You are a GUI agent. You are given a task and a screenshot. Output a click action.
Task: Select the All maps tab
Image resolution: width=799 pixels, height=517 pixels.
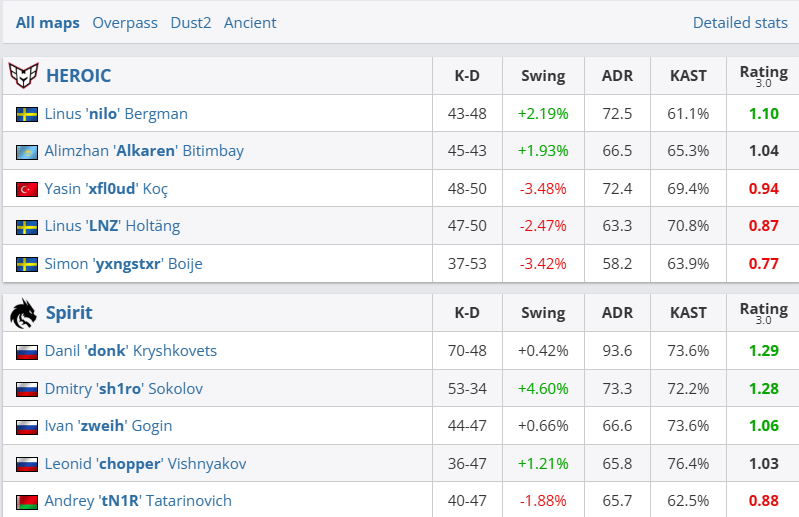[48, 22]
